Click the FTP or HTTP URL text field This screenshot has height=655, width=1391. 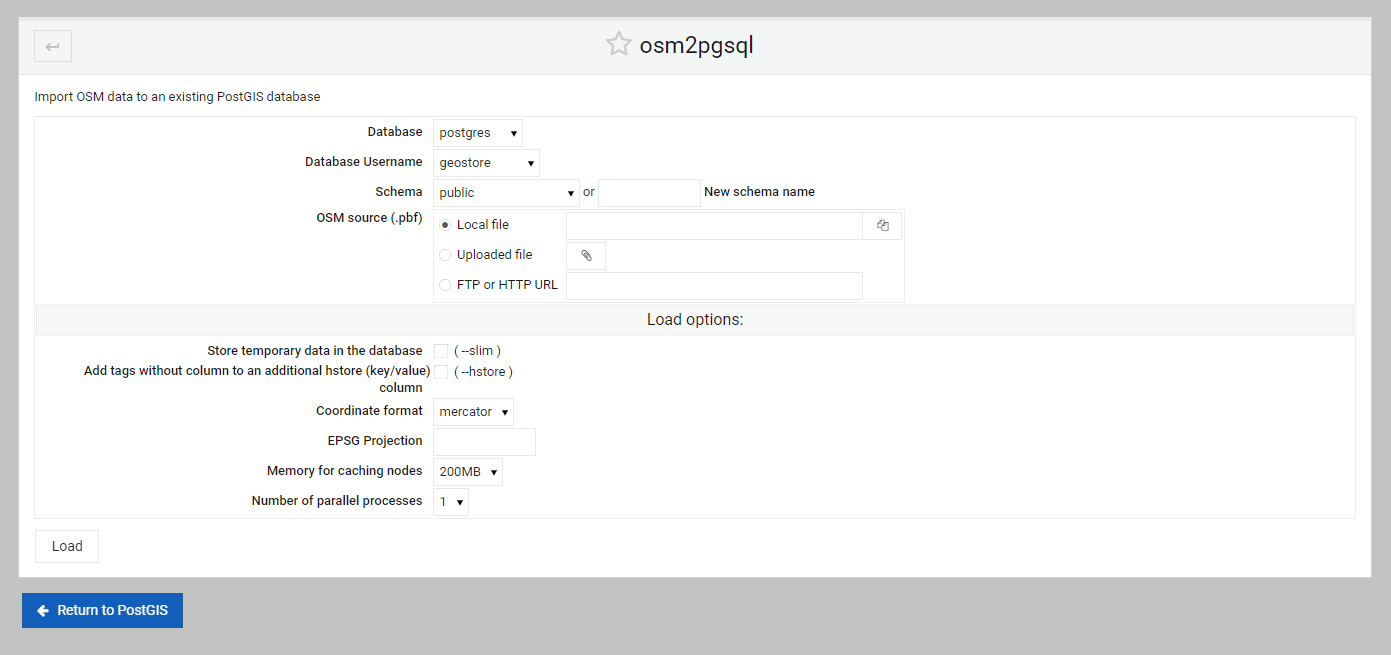[714, 286]
